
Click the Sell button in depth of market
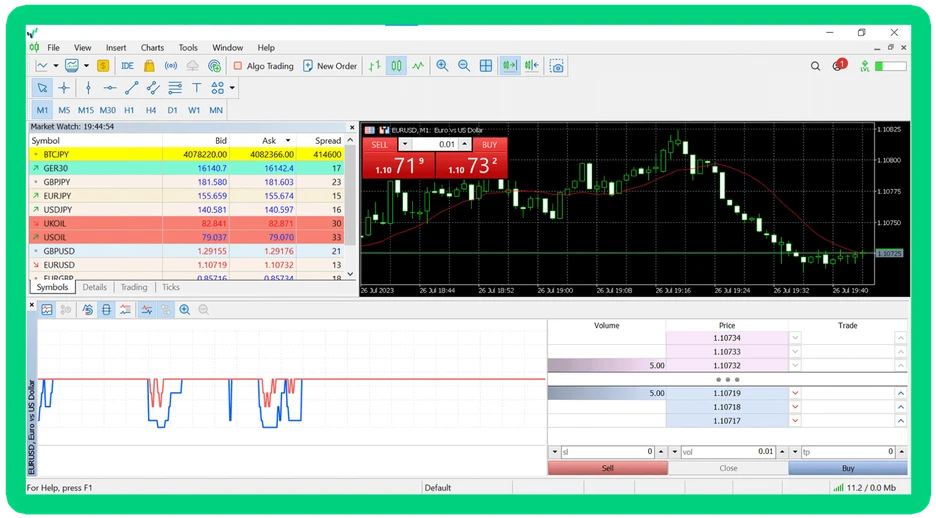tap(608, 468)
